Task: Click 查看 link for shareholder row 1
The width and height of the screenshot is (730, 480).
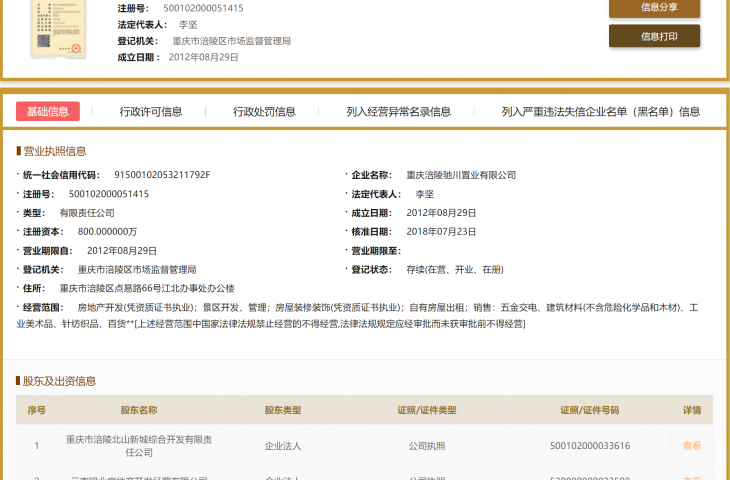Action: click(x=691, y=446)
